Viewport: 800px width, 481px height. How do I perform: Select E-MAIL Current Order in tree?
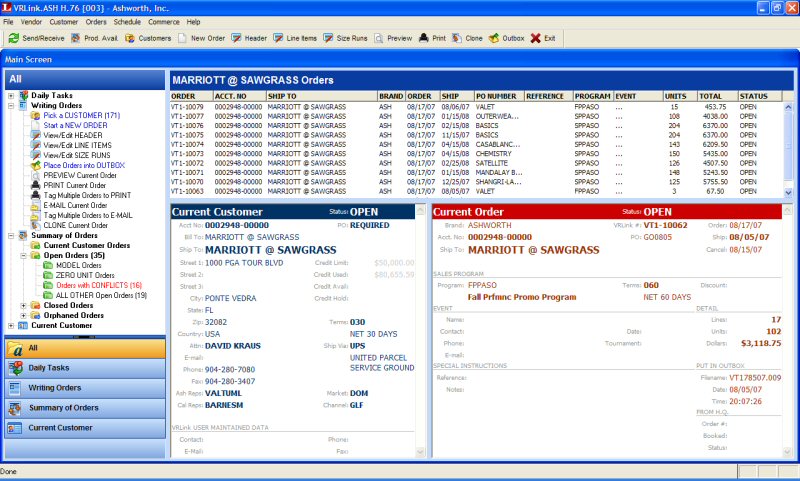(75, 205)
